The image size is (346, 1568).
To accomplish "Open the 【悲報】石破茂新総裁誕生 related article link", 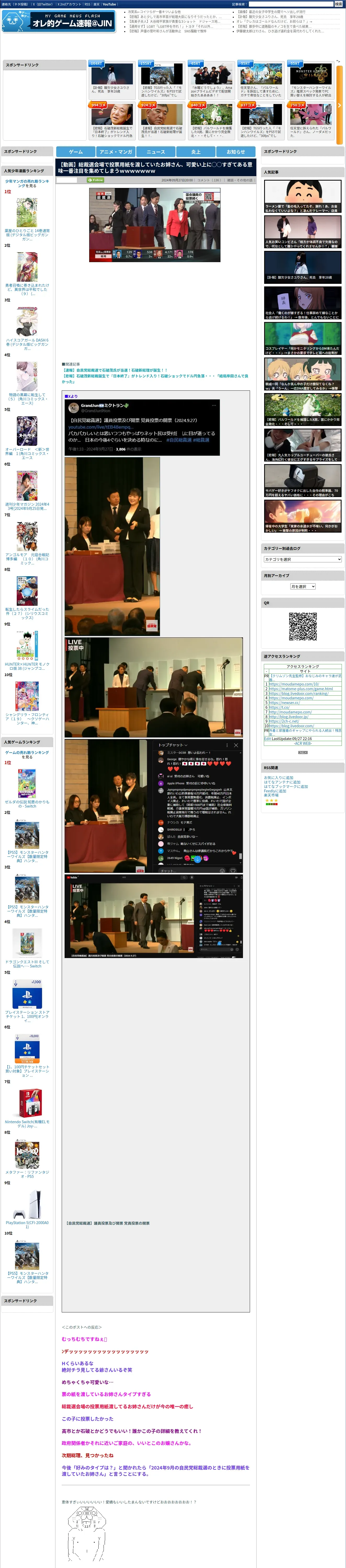I will pyautogui.click(x=155, y=379).
